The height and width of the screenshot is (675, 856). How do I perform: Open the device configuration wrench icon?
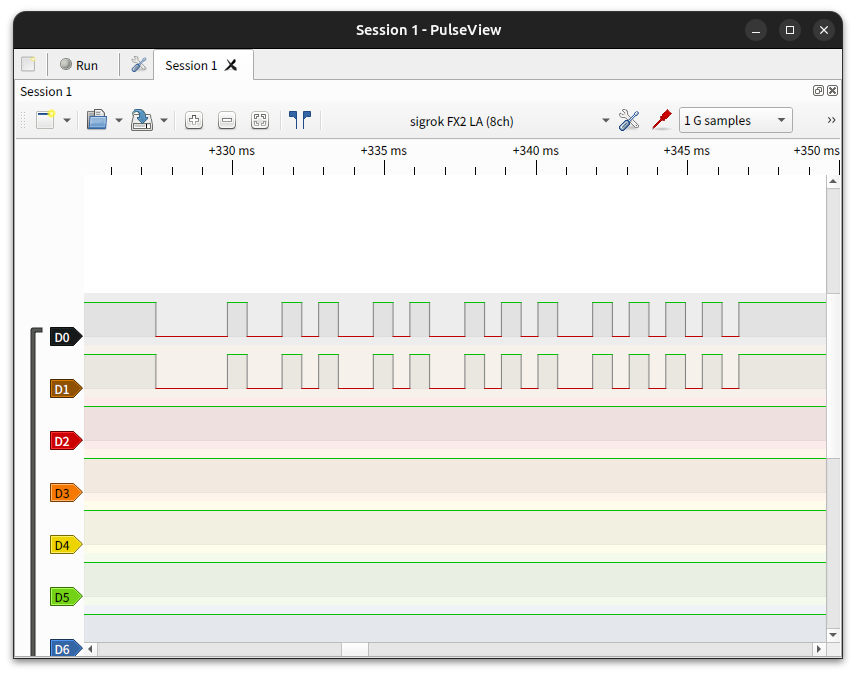click(x=628, y=120)
